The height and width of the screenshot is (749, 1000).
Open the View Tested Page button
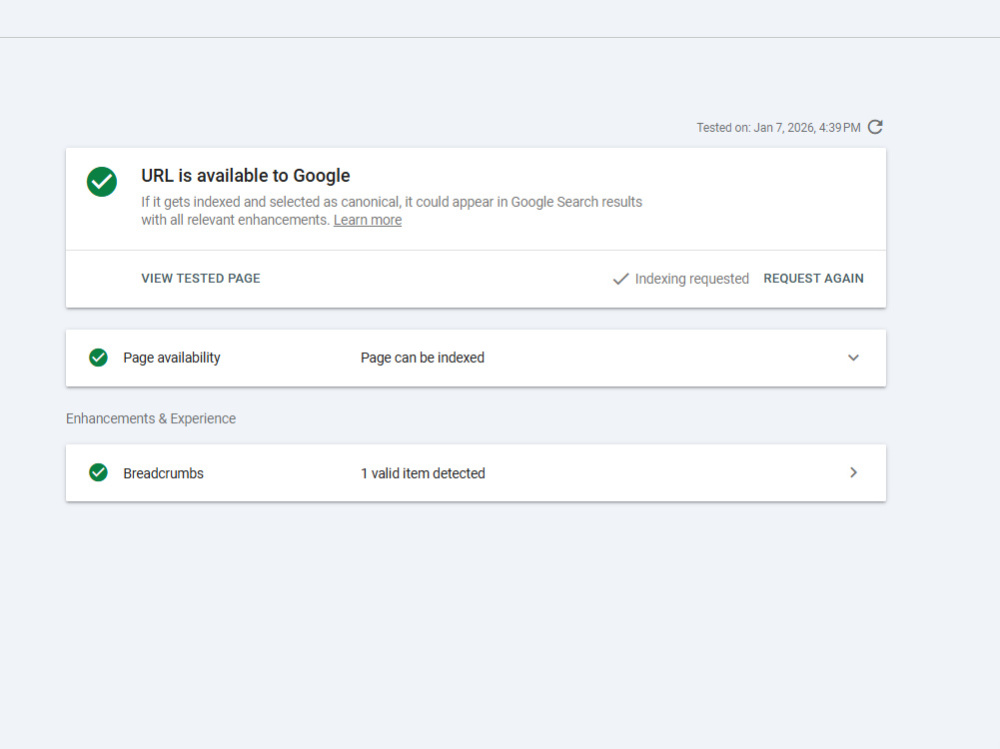201,278
